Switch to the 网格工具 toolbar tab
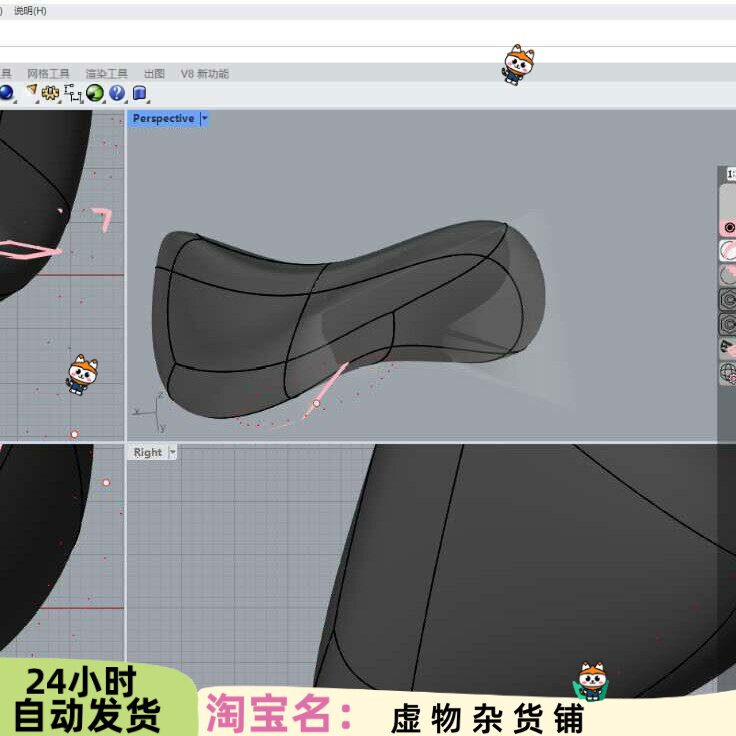Screen dimensions: 736x736 tap(48, 74)
